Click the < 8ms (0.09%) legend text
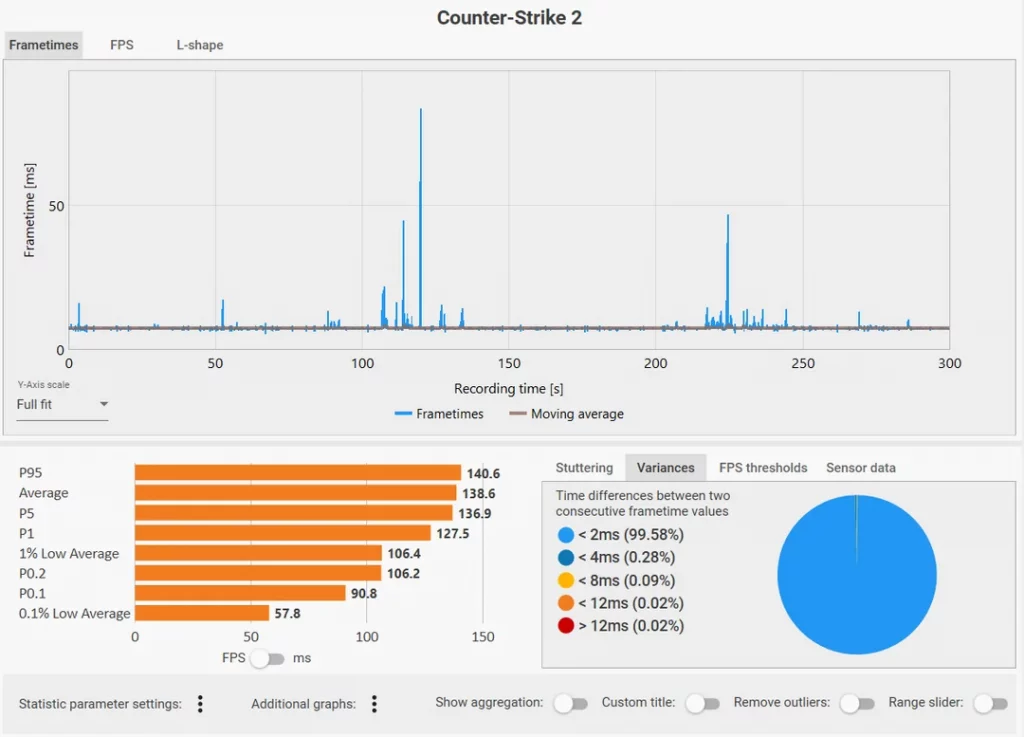Screen dimensions: 1024x737 (627, 580)
